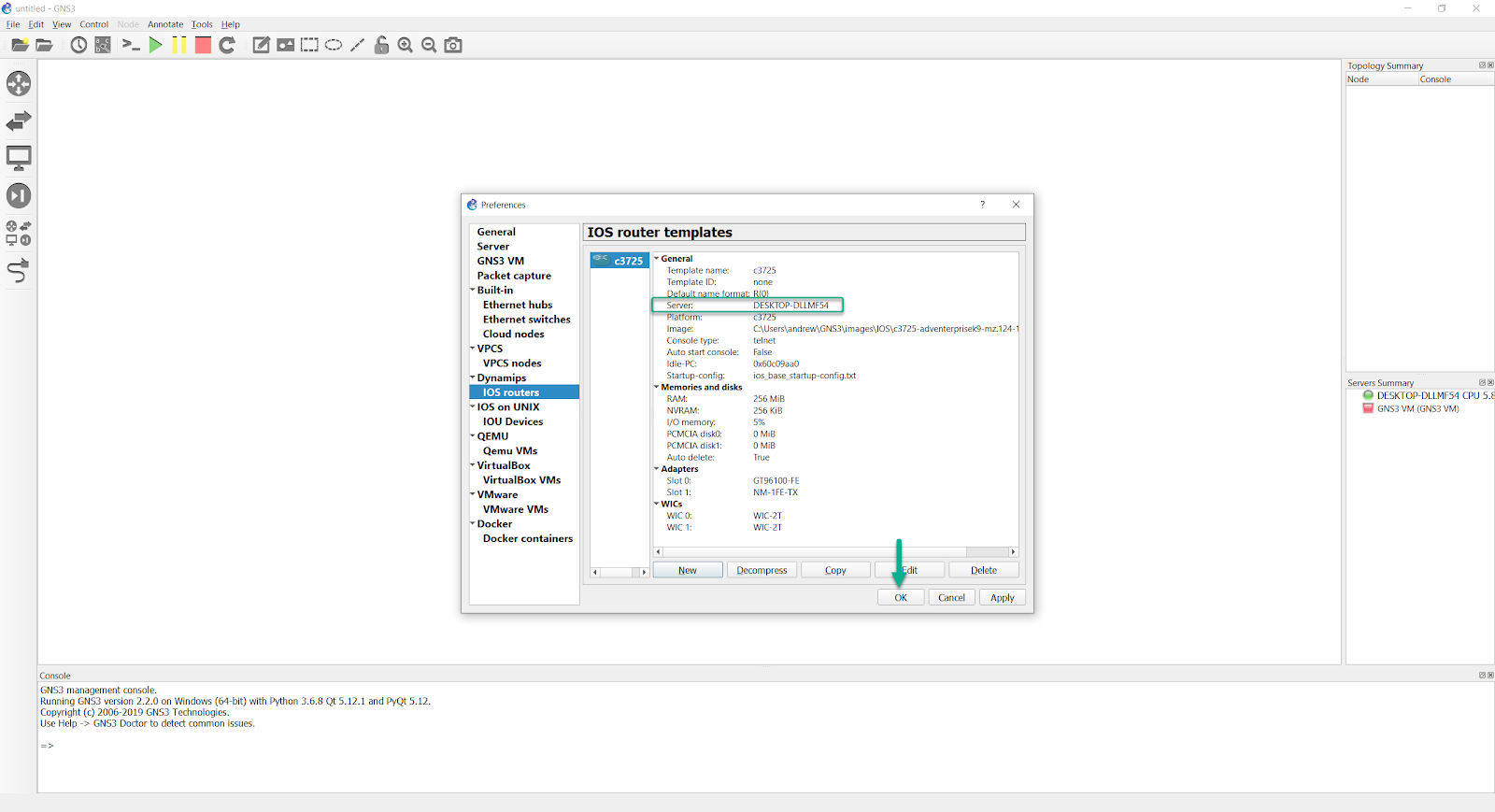Screen dimensions: 1495x812
Task: Open the Control menu
Action: pyautogui.click(x=93, y=24)
